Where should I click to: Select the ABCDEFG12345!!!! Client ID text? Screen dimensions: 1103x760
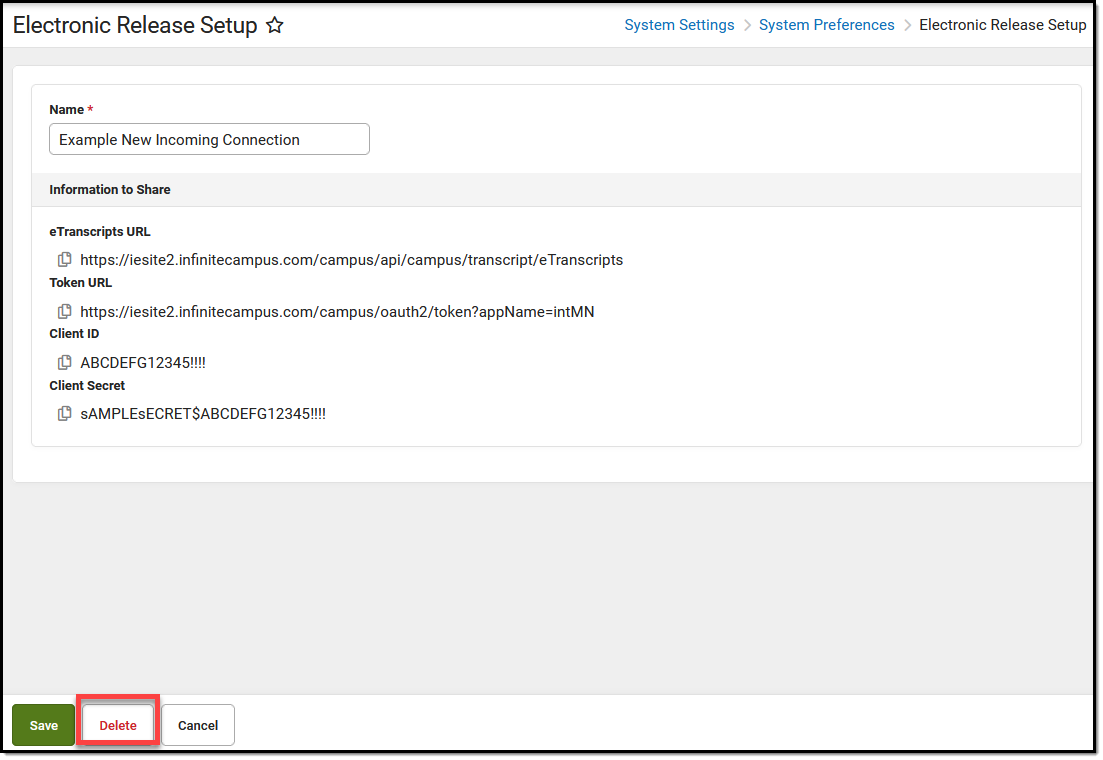coord(143,362)
